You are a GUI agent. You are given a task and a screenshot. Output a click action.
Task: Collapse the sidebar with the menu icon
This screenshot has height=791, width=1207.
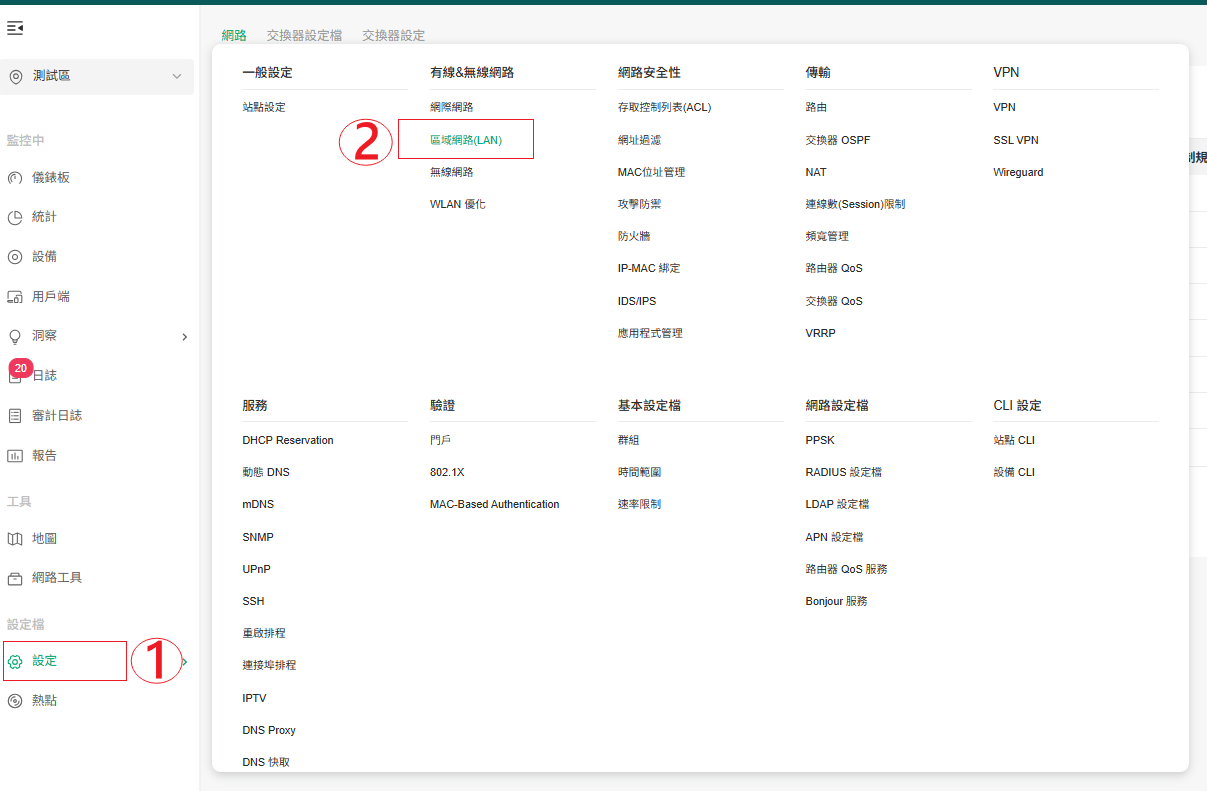[15, 28]
